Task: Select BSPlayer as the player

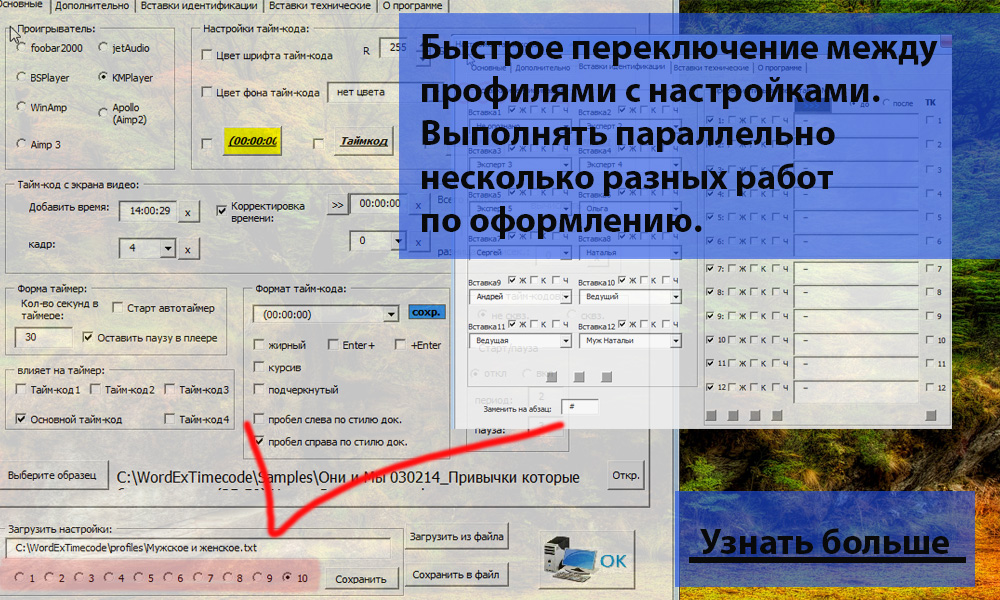Action: (x=22, y=77)
